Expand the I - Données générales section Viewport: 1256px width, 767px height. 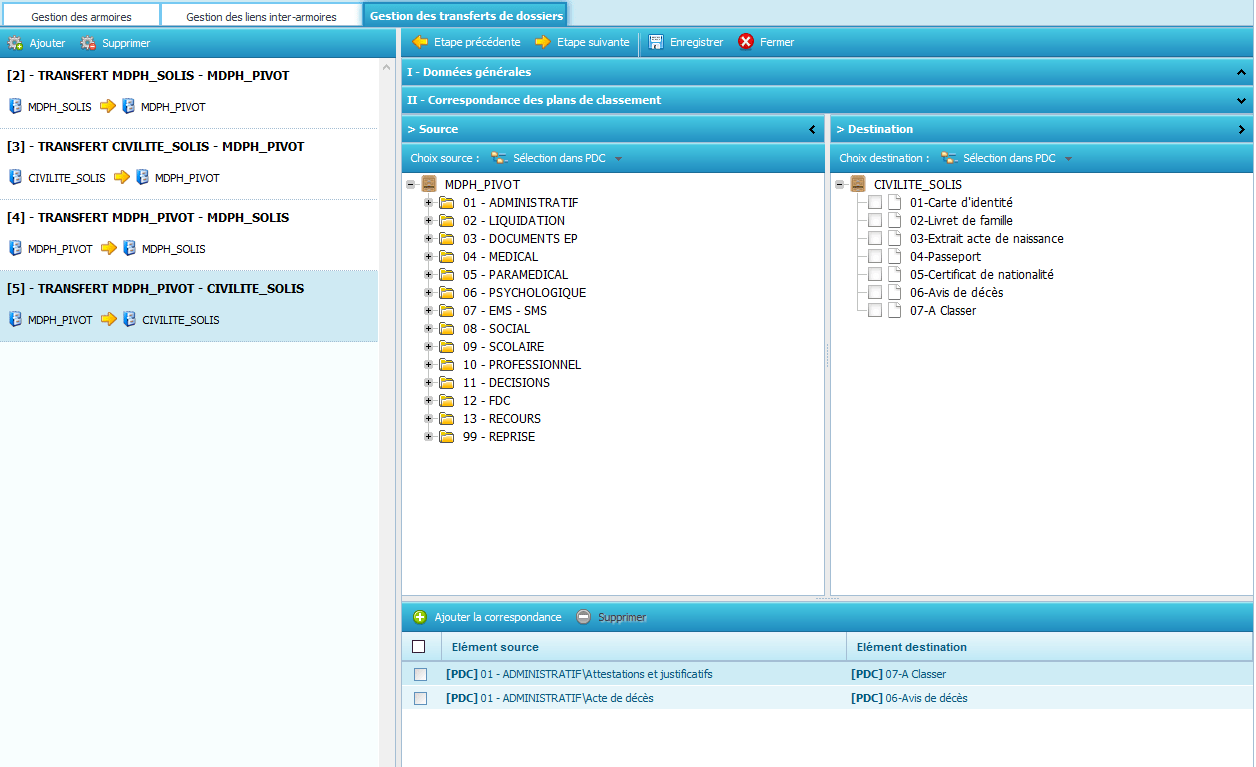[x=1241, y=72]
